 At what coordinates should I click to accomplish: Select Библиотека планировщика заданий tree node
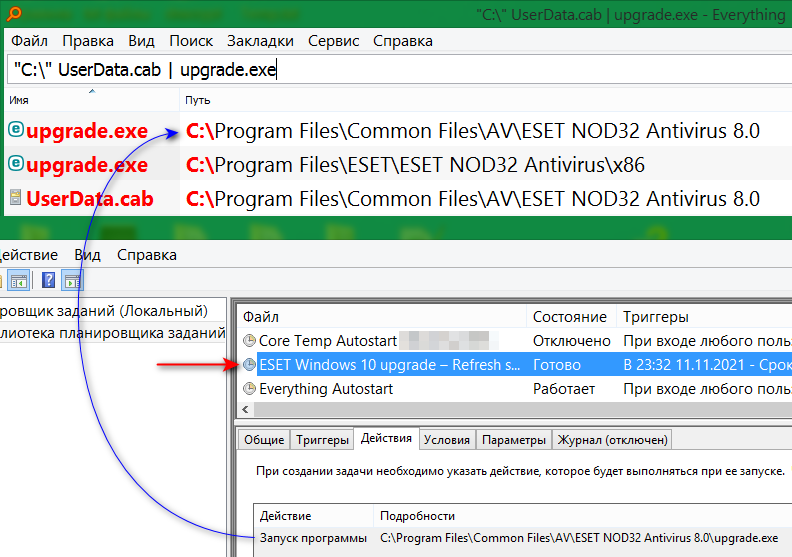tap(112, 333)
